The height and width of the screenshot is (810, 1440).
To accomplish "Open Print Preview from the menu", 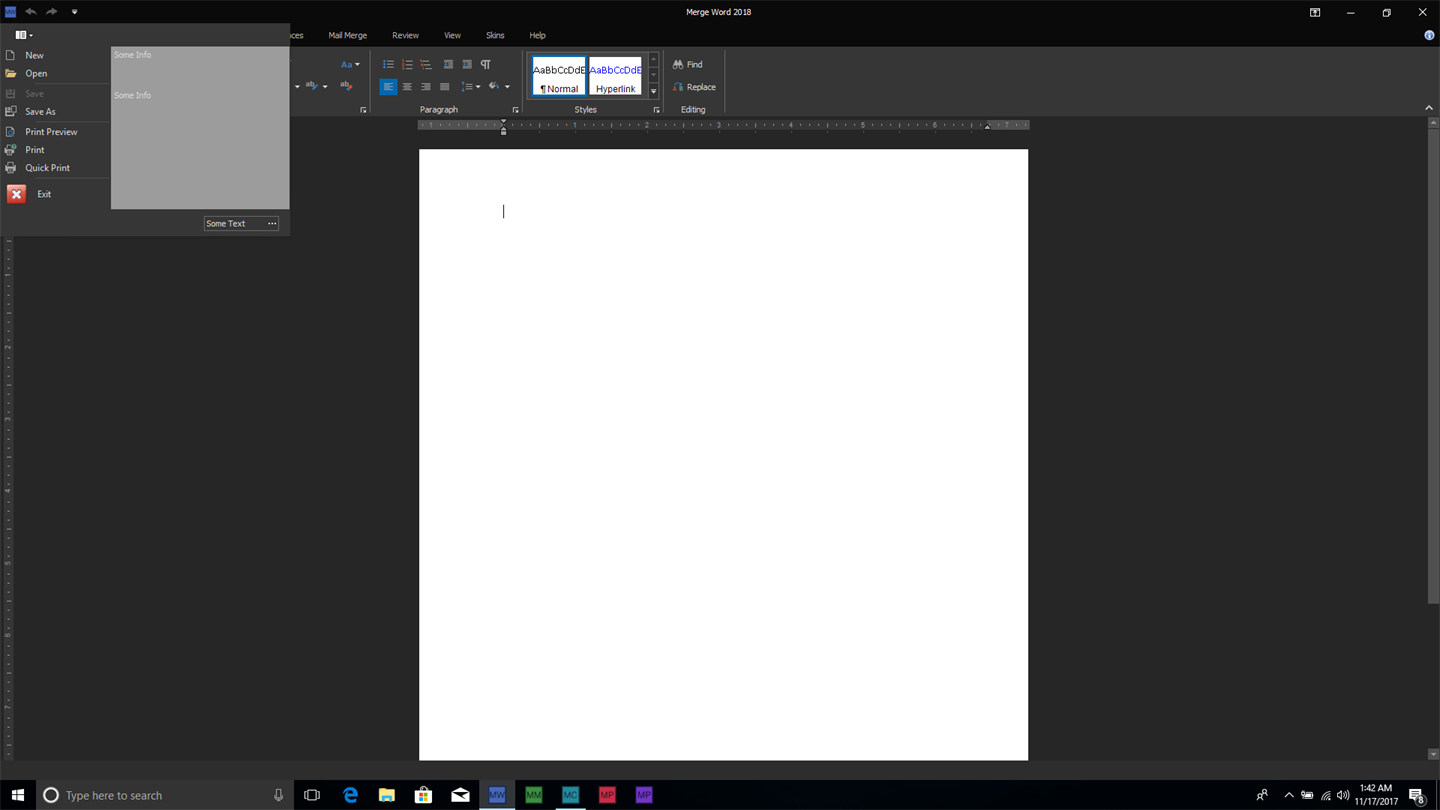I will [55, 132].
